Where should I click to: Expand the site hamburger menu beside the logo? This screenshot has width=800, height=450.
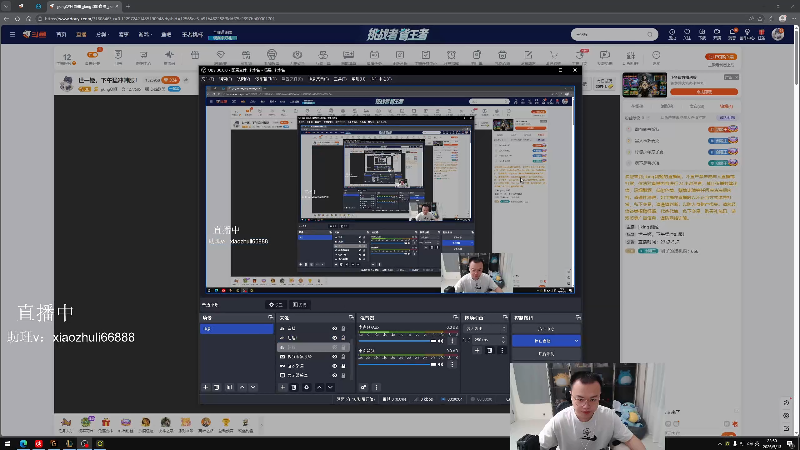12,34
